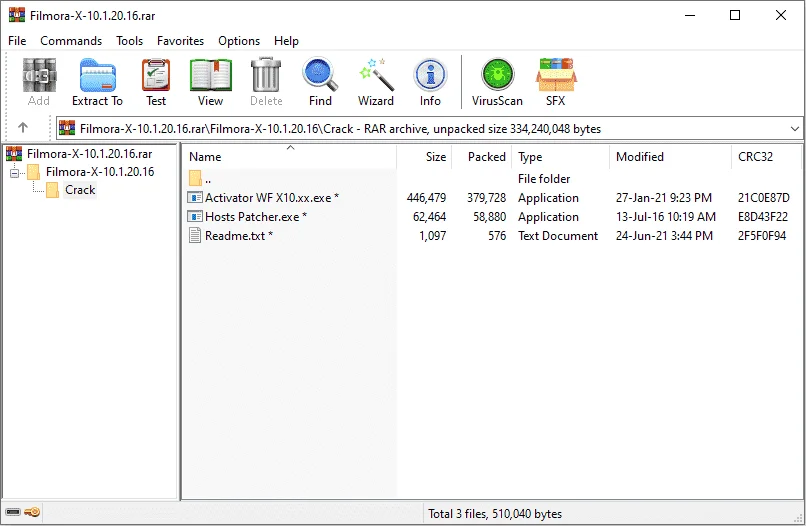The image size is (806, 526).
Task: Open the Options menu
Action: pyautogui.click(x=239, y=41)
